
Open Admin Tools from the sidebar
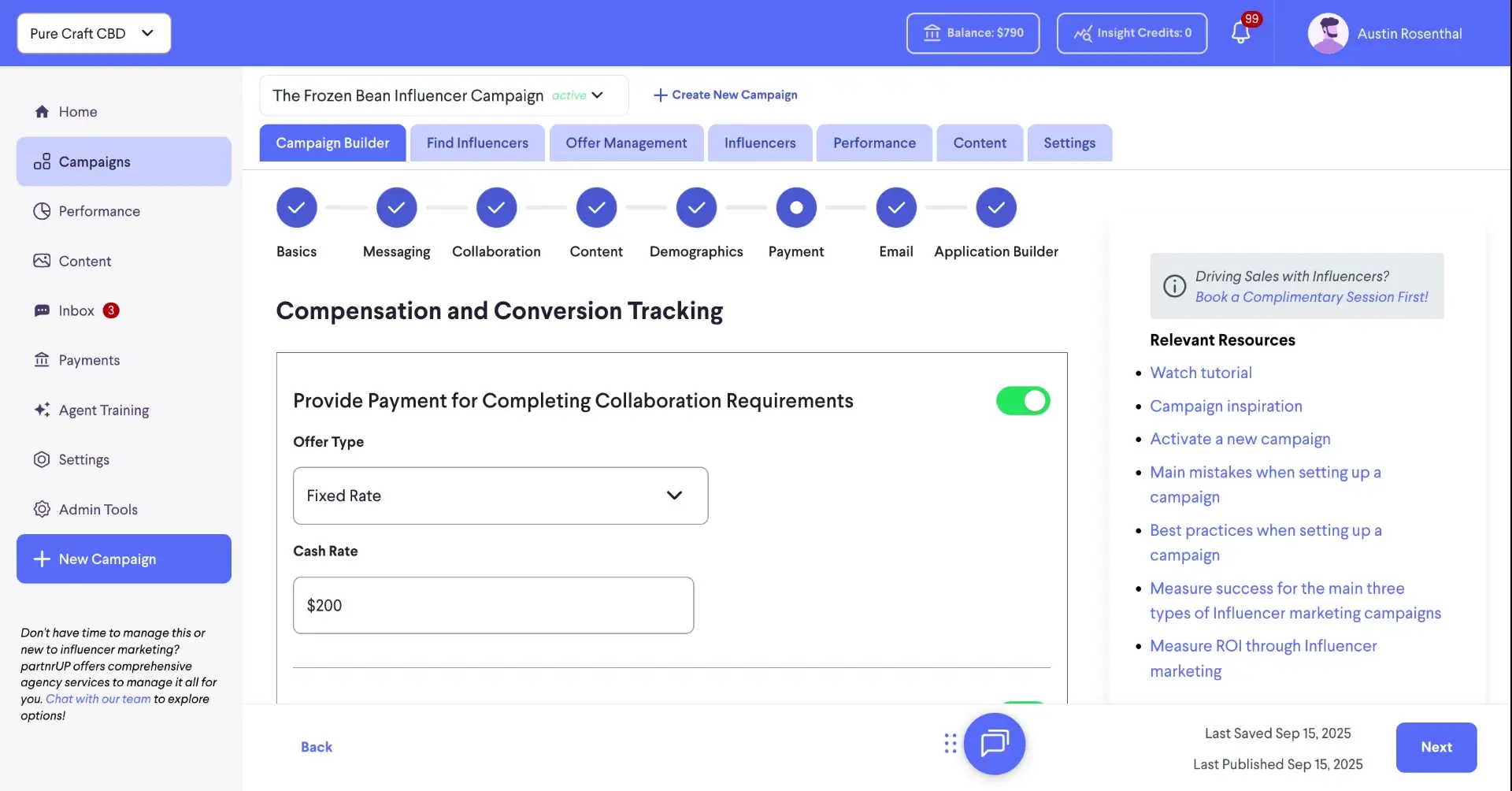(x=42, y=509)
